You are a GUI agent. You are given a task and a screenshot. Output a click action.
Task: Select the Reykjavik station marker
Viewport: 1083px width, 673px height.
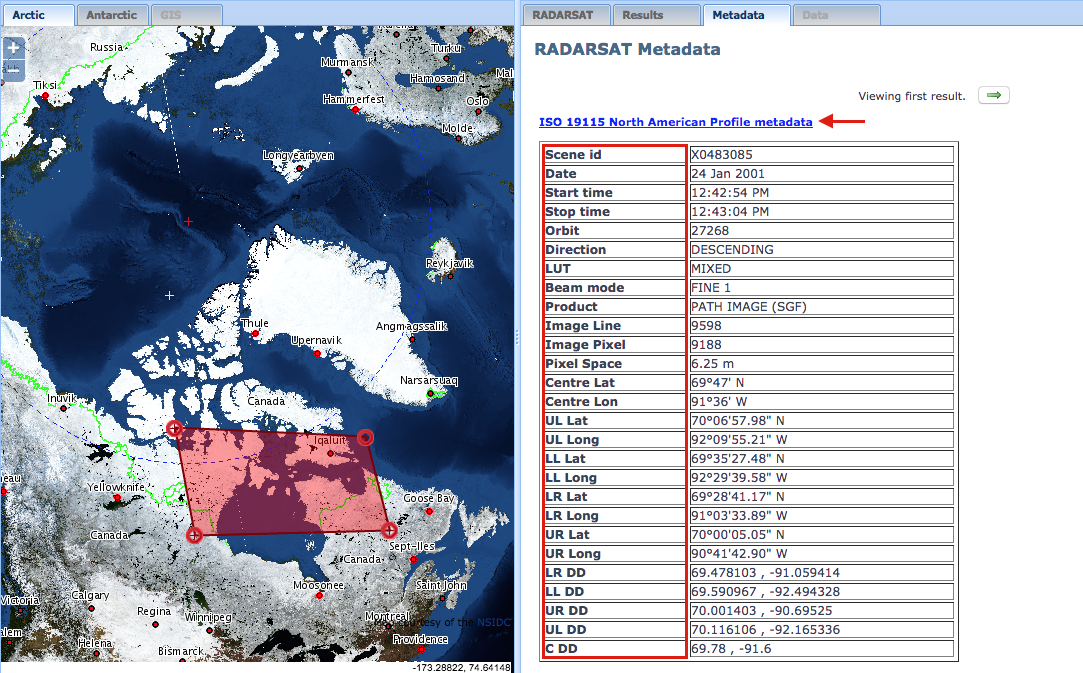tap(450, 276)
